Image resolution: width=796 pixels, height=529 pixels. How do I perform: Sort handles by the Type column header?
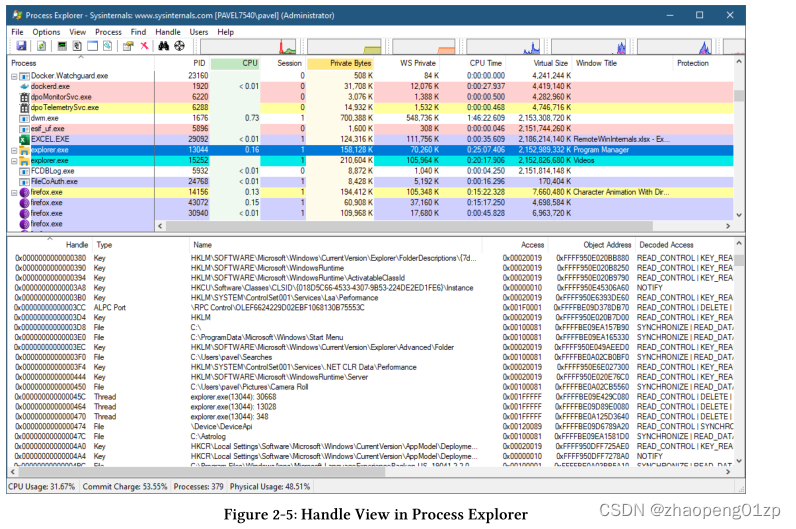click(x=141, y=245)
